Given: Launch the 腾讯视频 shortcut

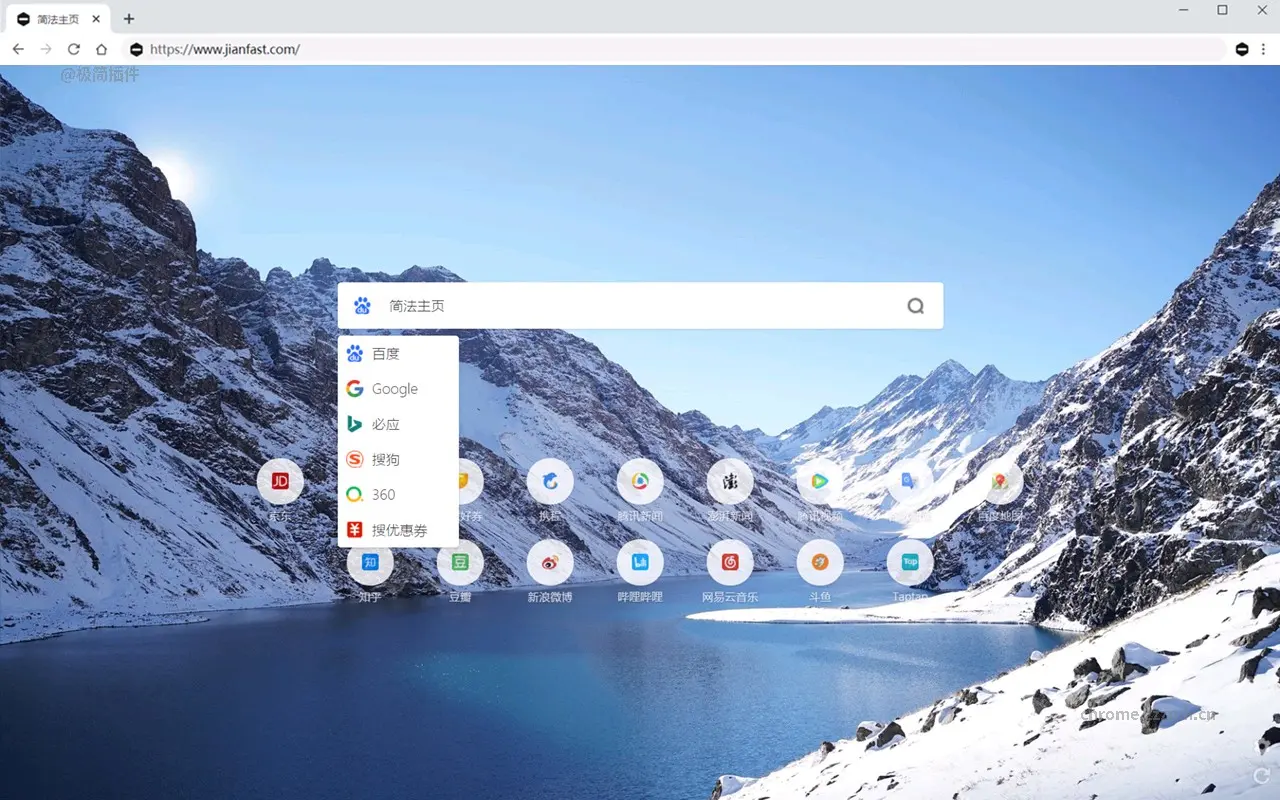Looking at the screenshot, I should pyautogui.click(x=820, y=482).
